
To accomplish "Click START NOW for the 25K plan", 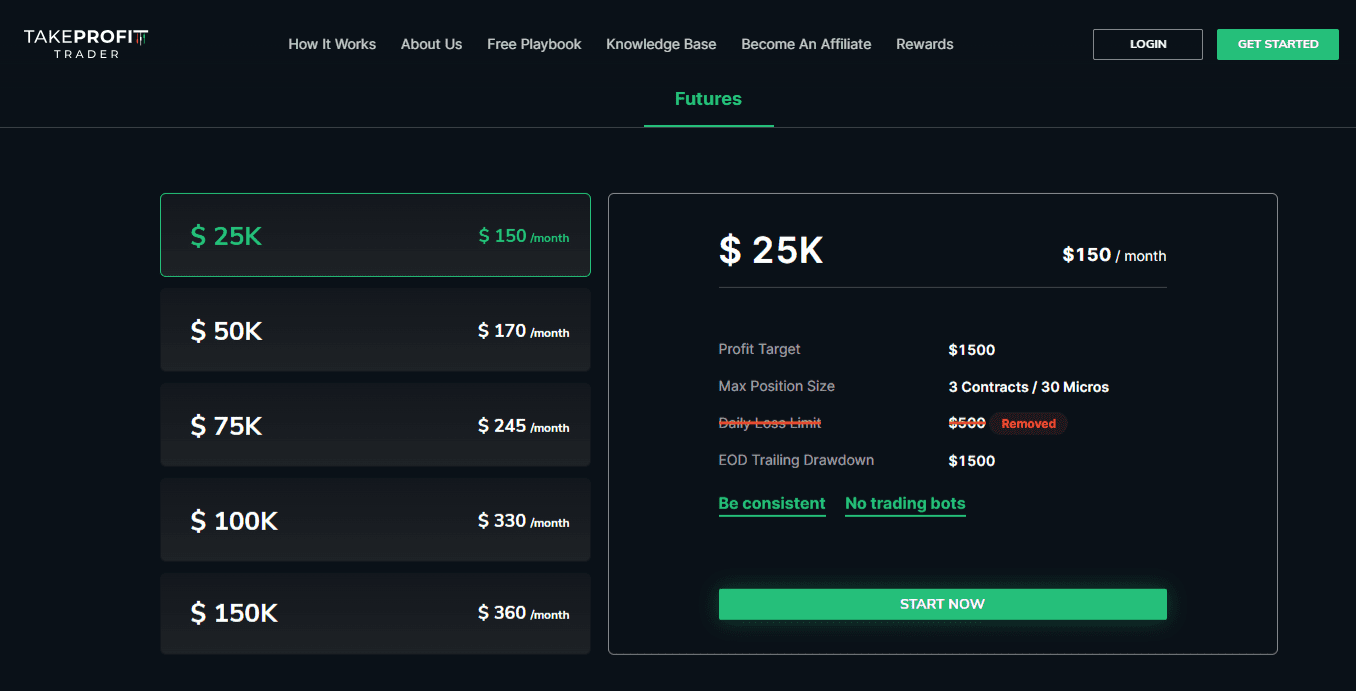I will 942,604.
